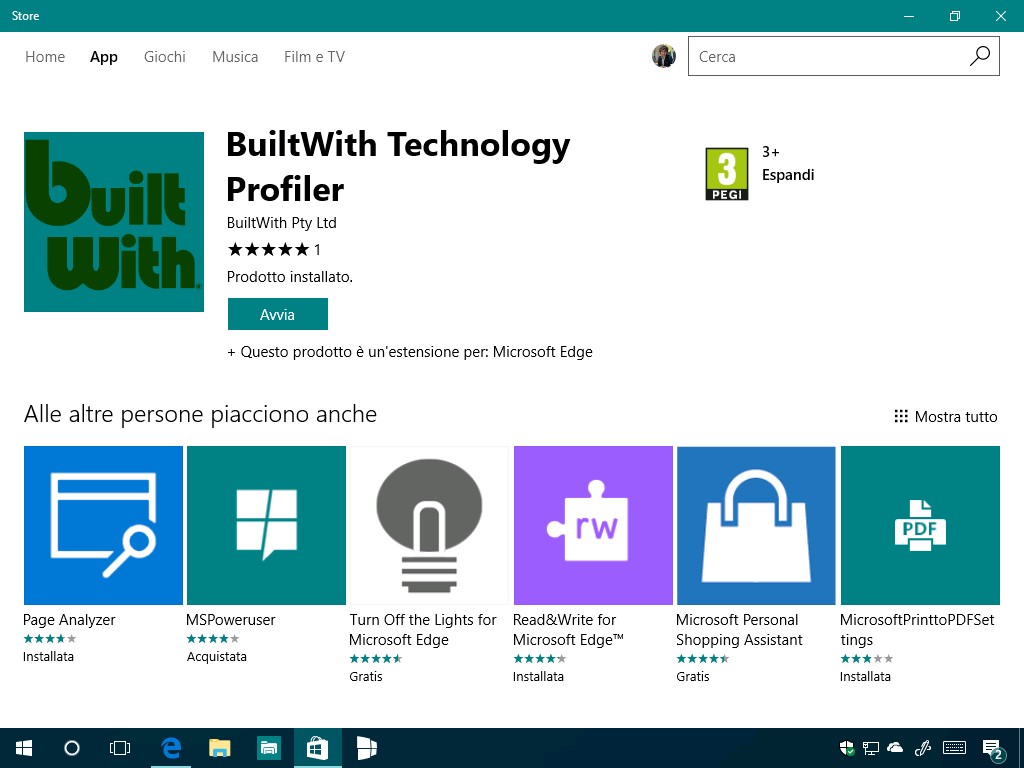
Task: Select the Film e TV tab
Action: point(314,57)
